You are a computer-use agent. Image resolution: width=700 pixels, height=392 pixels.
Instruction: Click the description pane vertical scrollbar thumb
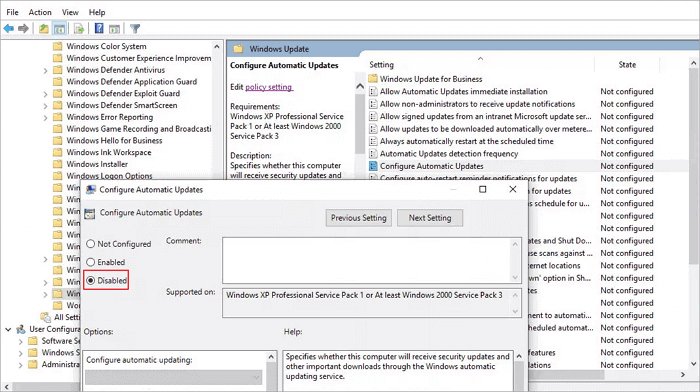360,124
